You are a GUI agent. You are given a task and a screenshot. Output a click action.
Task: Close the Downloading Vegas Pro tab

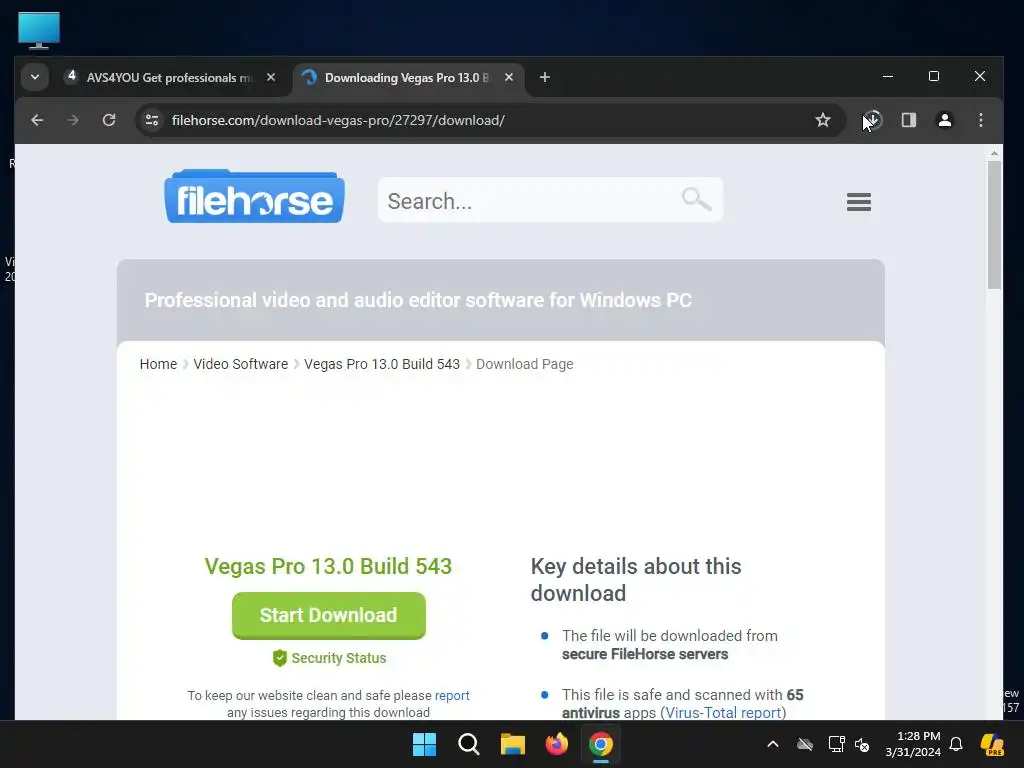(509, 77)
